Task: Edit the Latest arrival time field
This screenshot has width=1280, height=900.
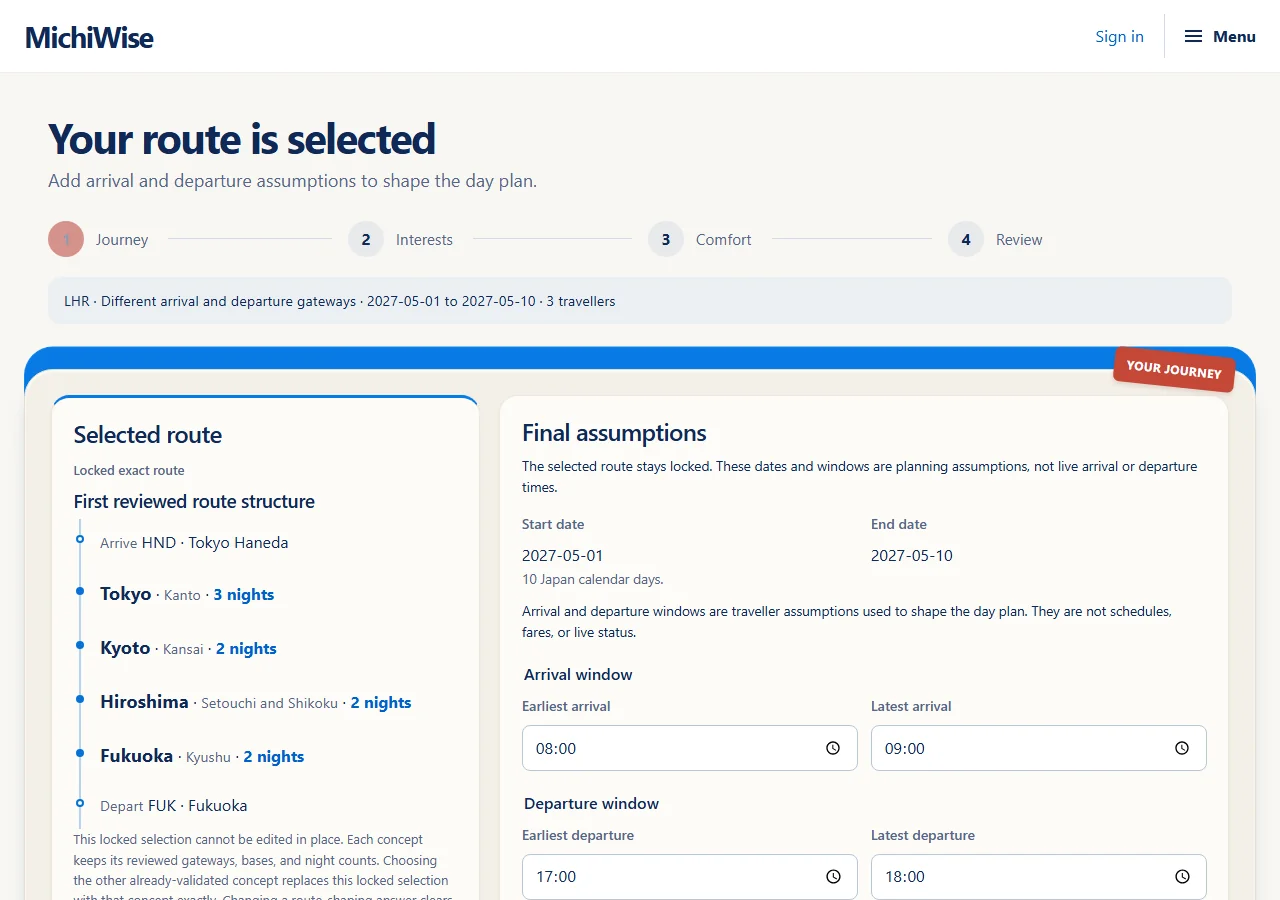Action: (1039, 748)
